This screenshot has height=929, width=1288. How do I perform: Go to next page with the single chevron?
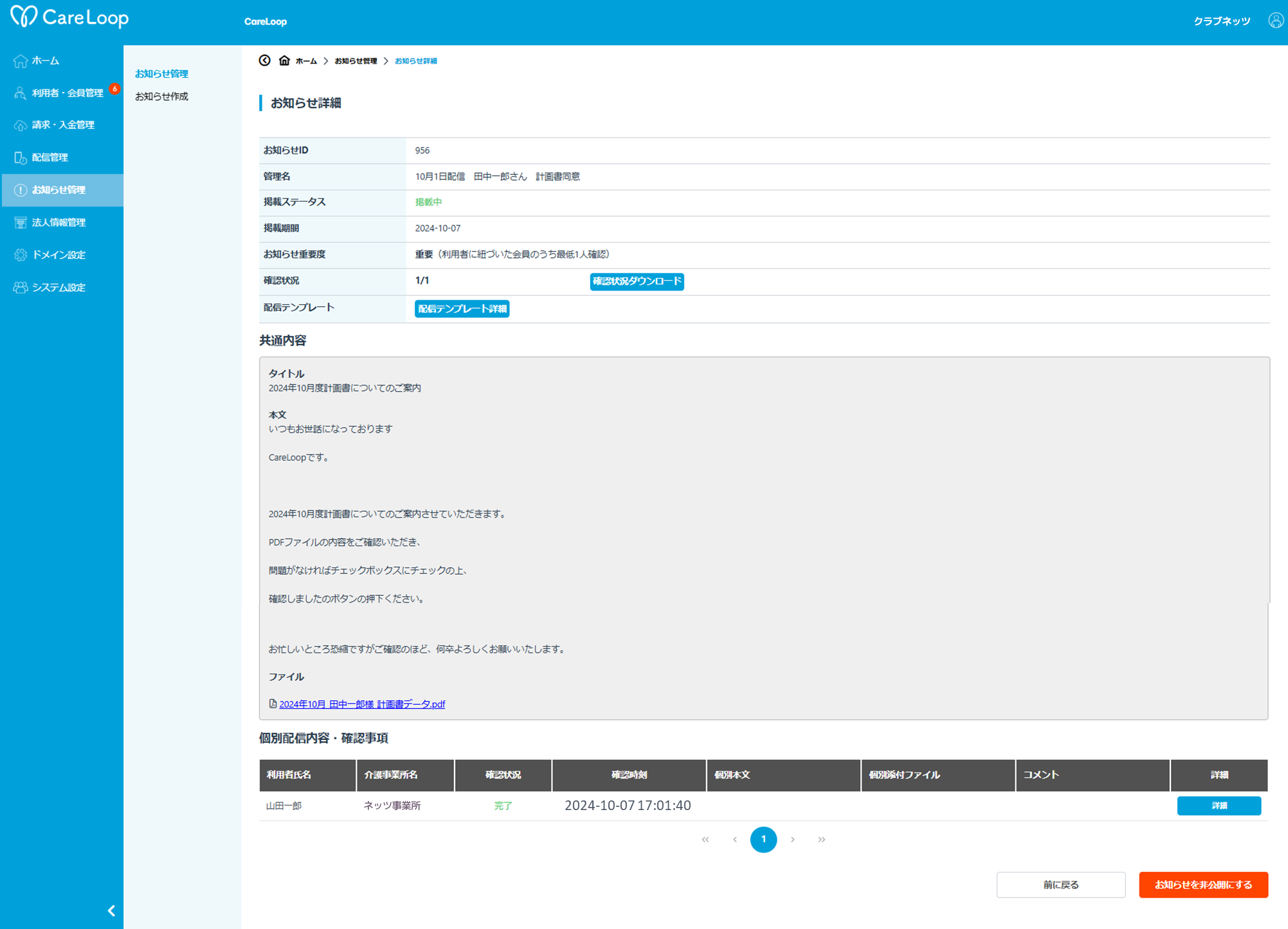[792, 839]
